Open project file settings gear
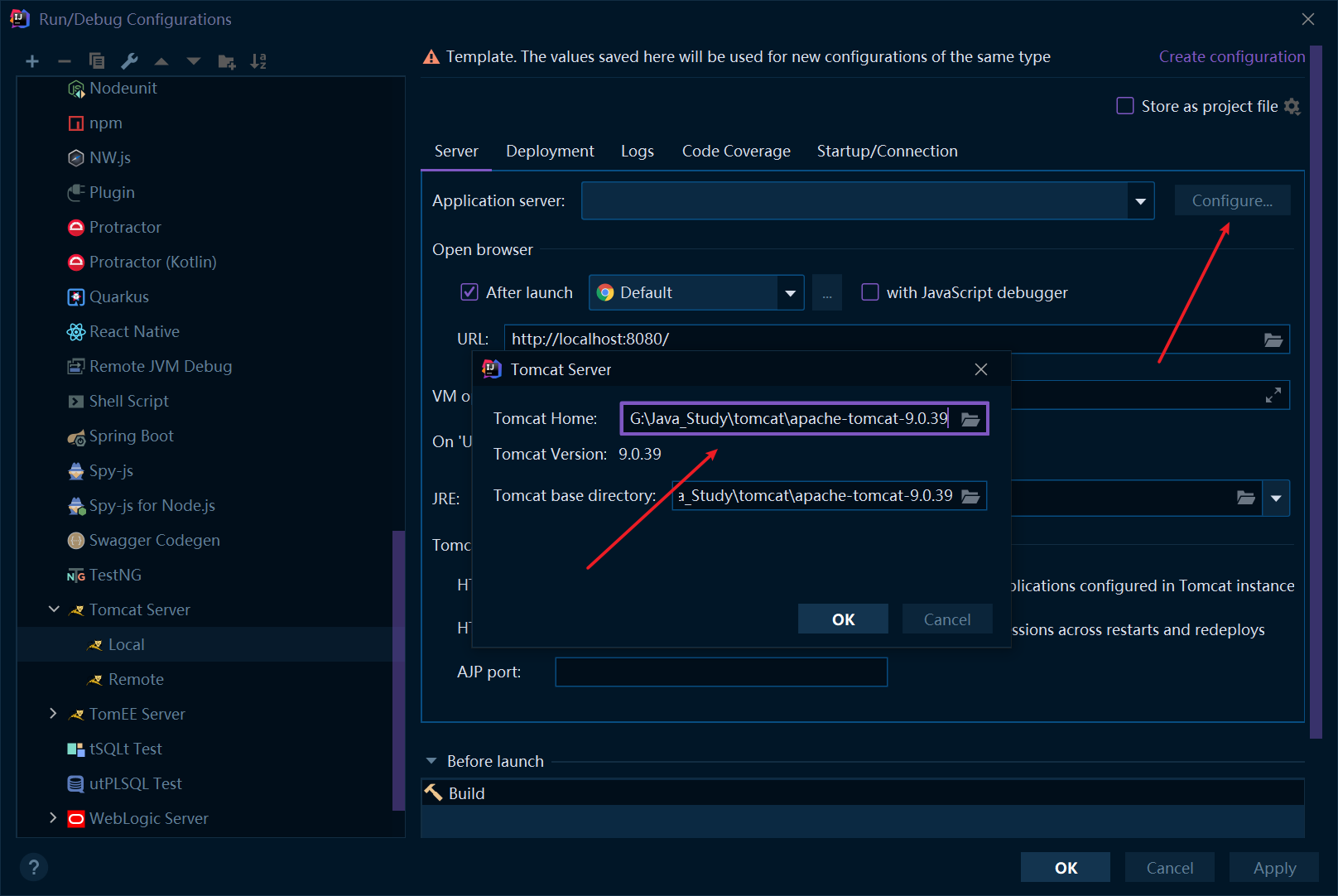 (1292, 106)
